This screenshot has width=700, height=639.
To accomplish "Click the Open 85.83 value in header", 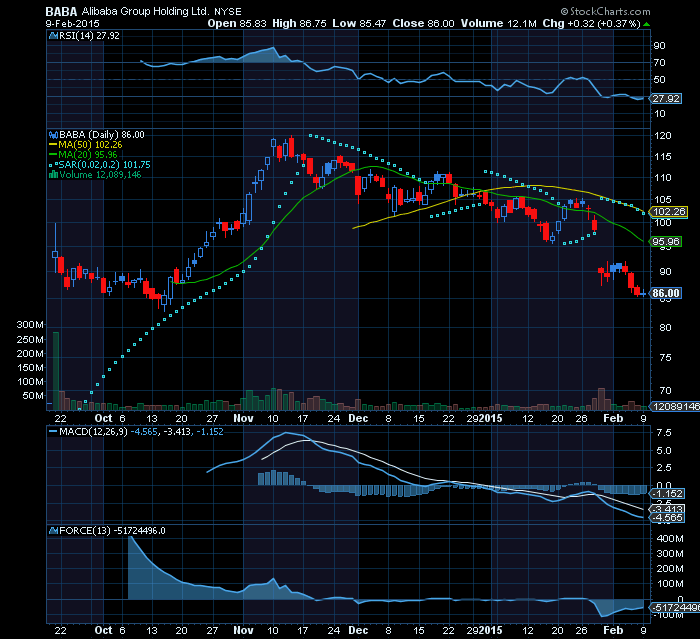I will [237, 24].
